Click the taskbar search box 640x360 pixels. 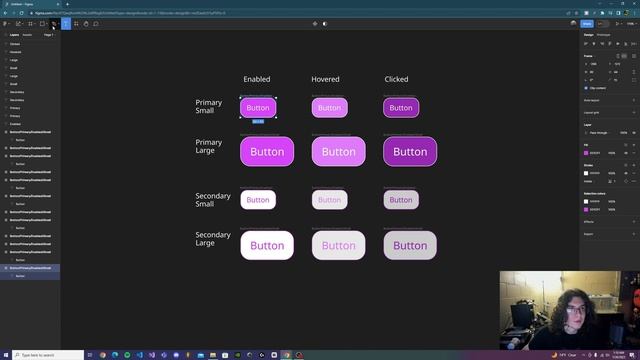point(48,355)
